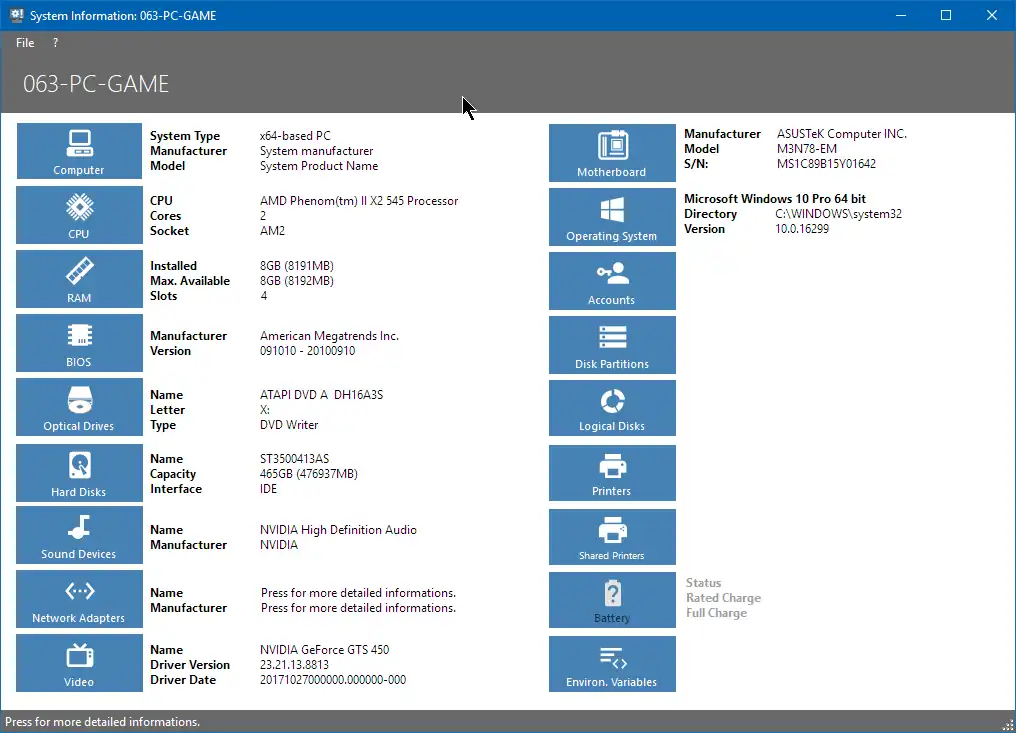Screen dimensions: 1016x733
Task: Click the IDE interface value
Action: click(x=268, y=489)
